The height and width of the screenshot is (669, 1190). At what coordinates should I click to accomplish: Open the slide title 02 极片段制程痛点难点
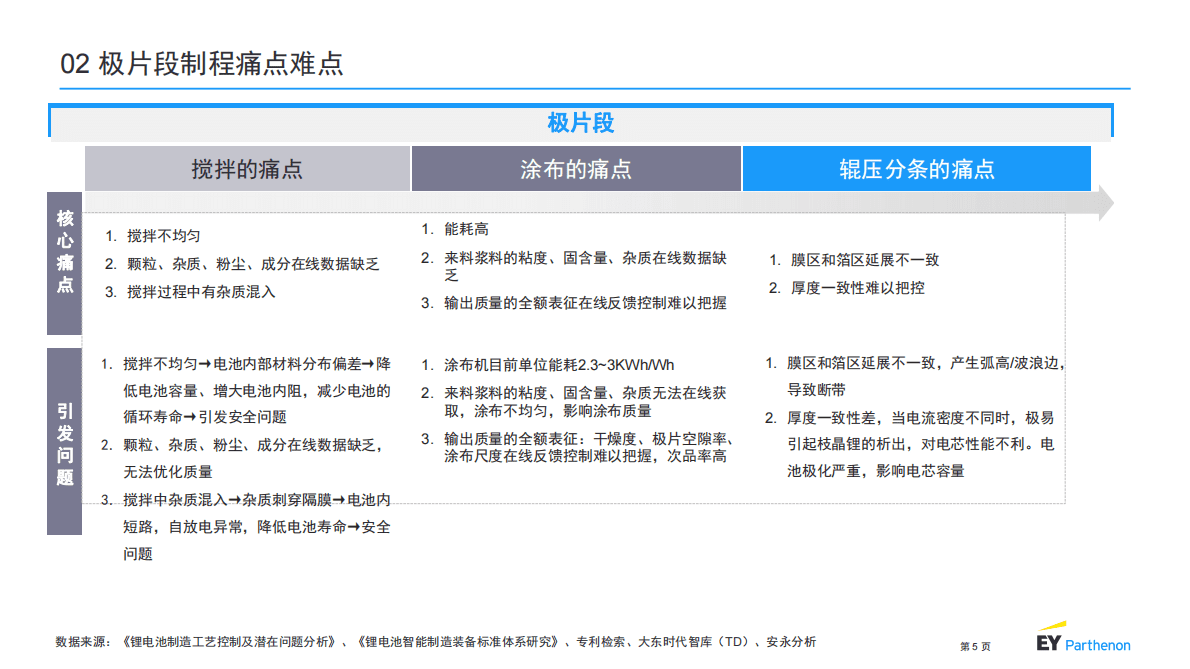click(x=200, y=60)
